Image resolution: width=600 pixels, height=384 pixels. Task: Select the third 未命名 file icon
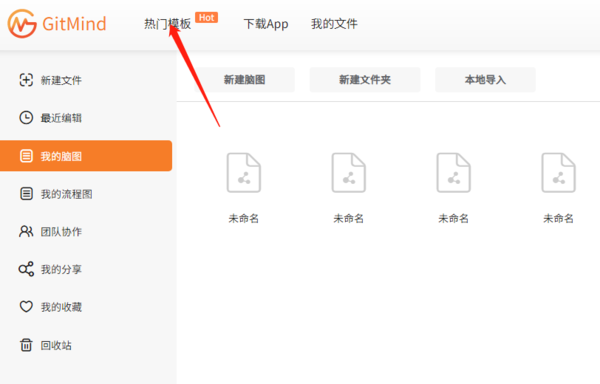[453, 172]
